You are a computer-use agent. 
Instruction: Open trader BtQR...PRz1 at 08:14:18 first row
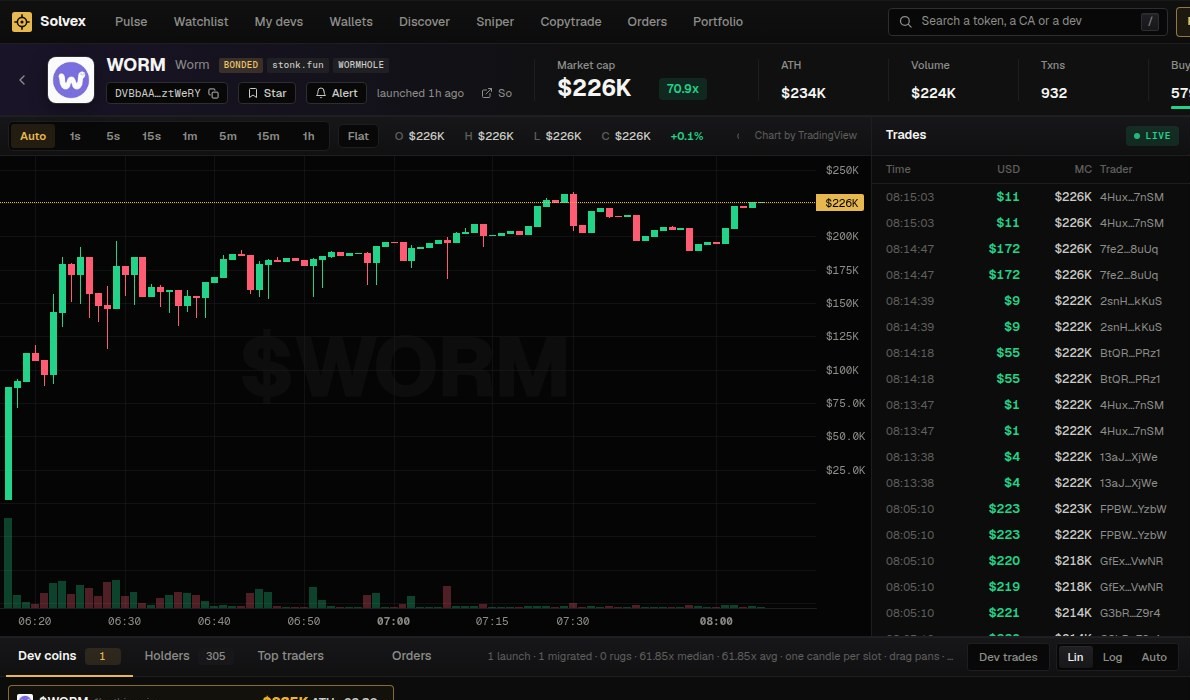point(1130,353)
